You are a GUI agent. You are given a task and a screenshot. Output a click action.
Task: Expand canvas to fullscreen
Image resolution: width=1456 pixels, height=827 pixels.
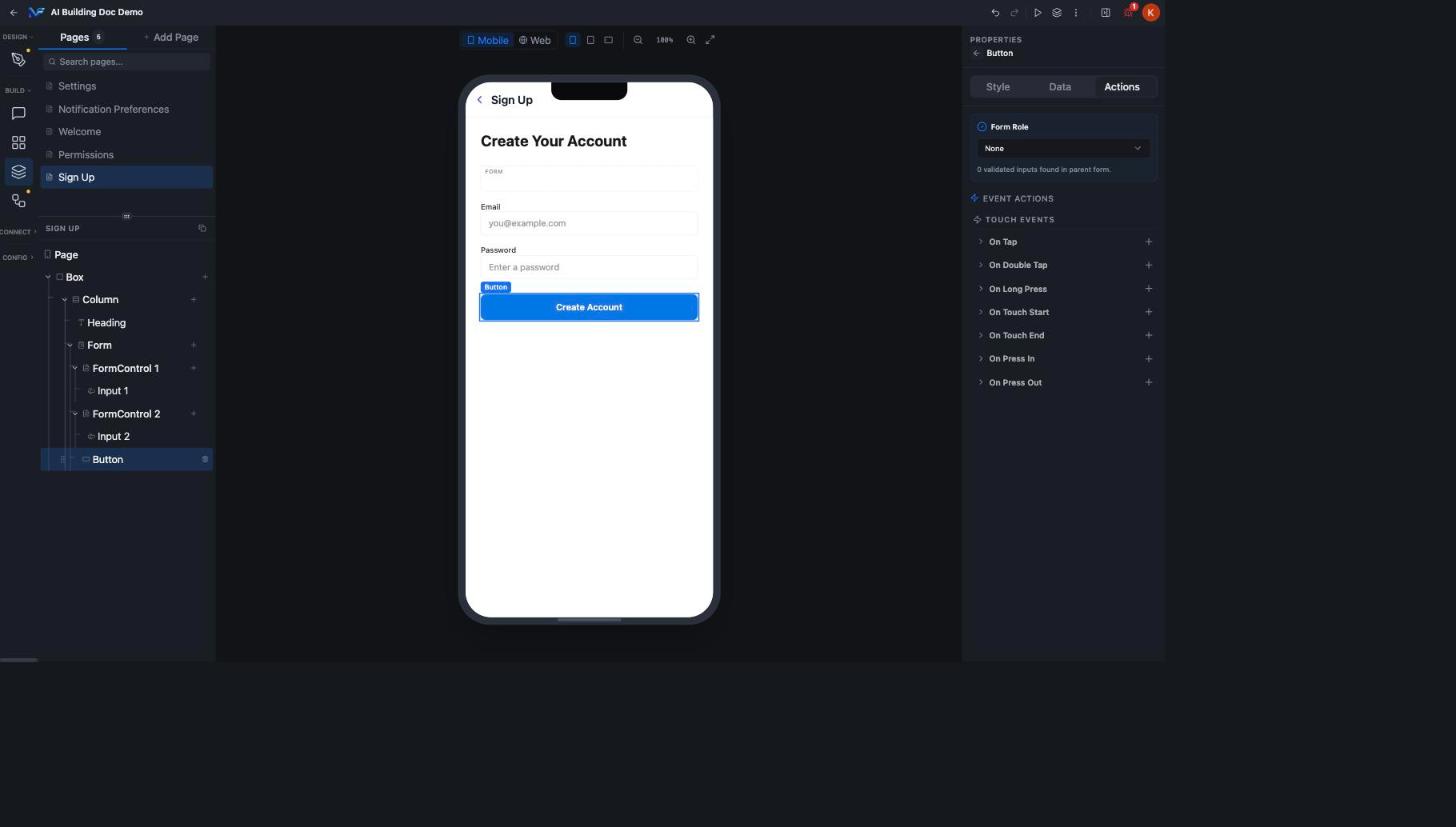coord(710,40)
